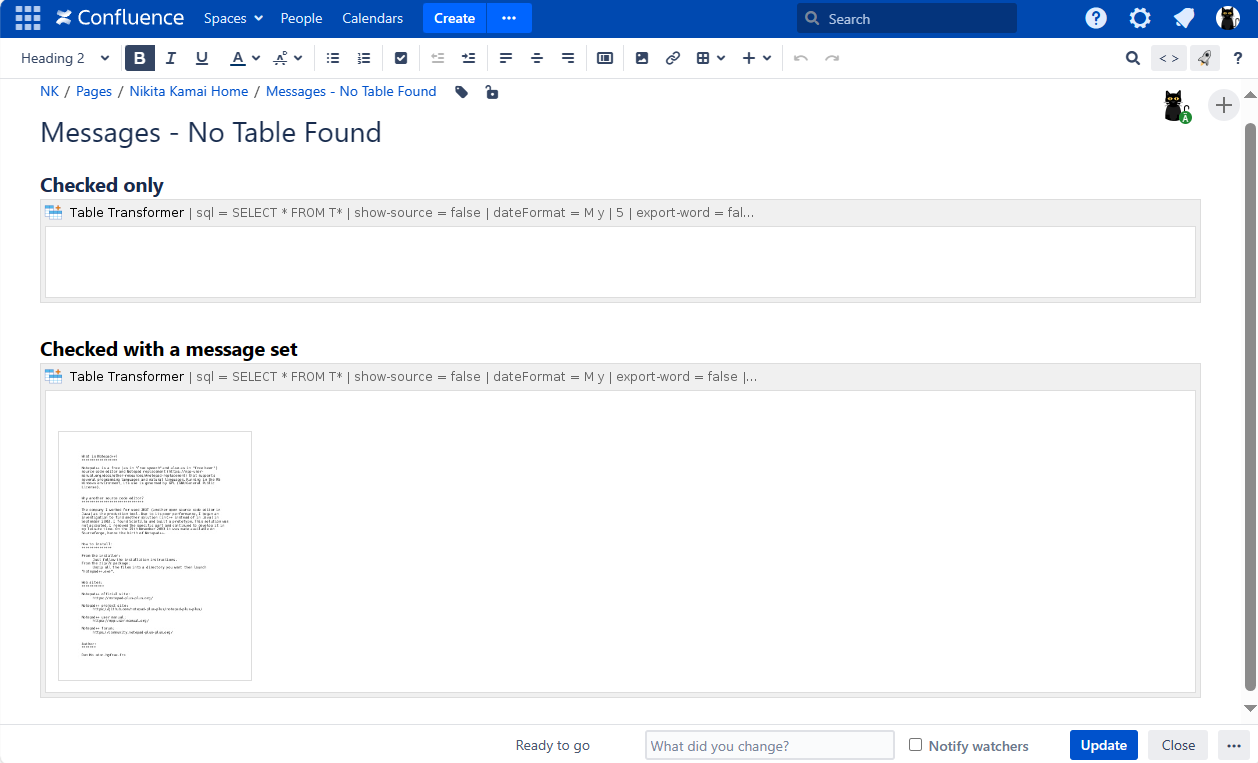Expand the text color dropdown arrow

(256, 58)
